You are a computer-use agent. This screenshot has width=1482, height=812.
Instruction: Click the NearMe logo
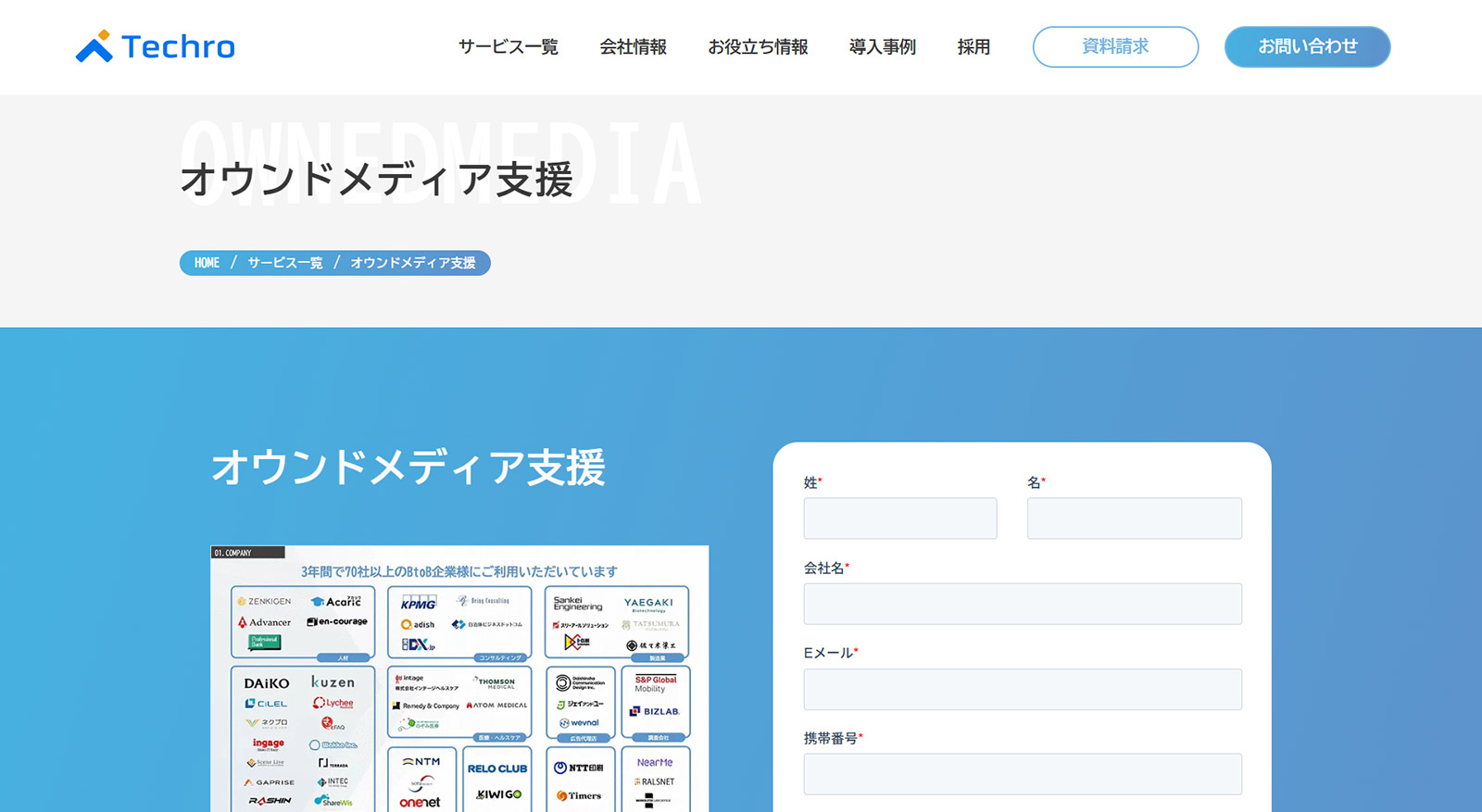(655, 763)
